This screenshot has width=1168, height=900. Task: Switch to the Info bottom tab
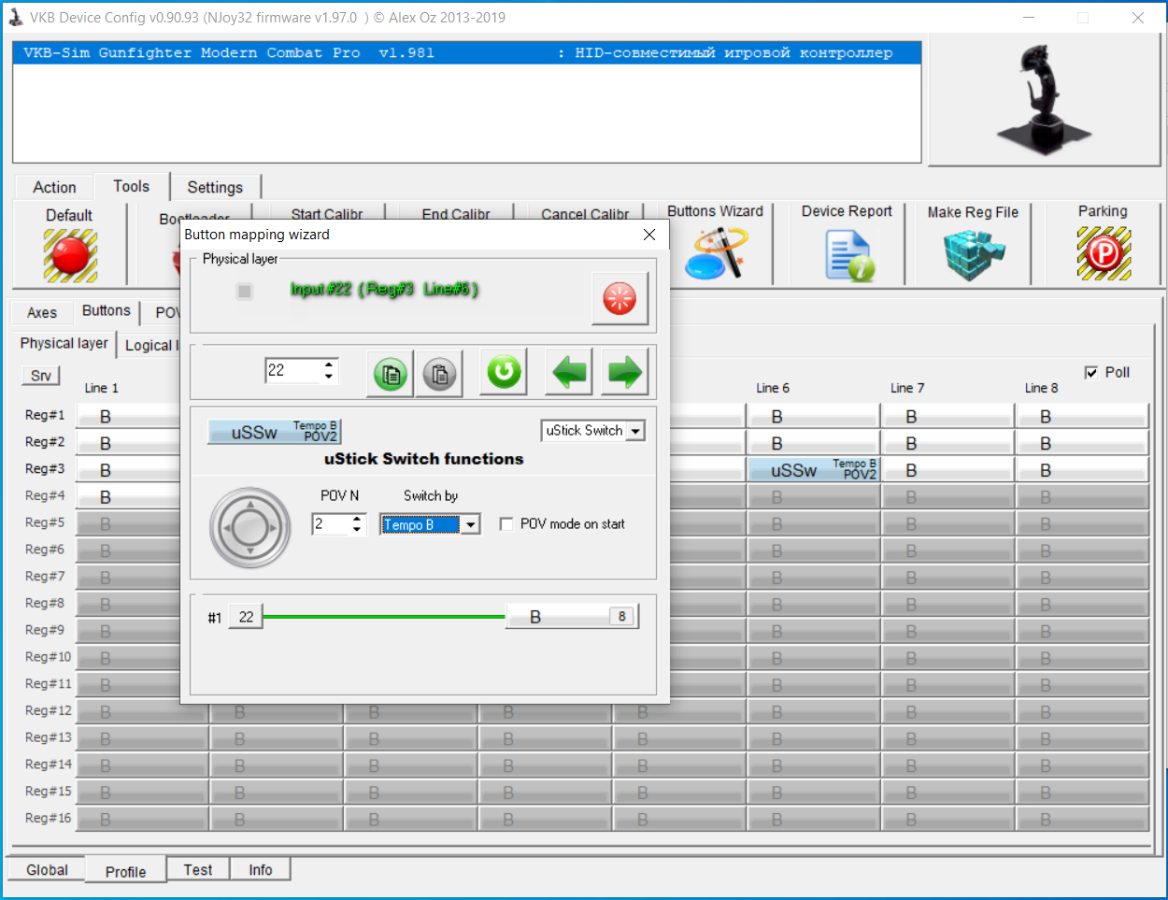point(260,869)
